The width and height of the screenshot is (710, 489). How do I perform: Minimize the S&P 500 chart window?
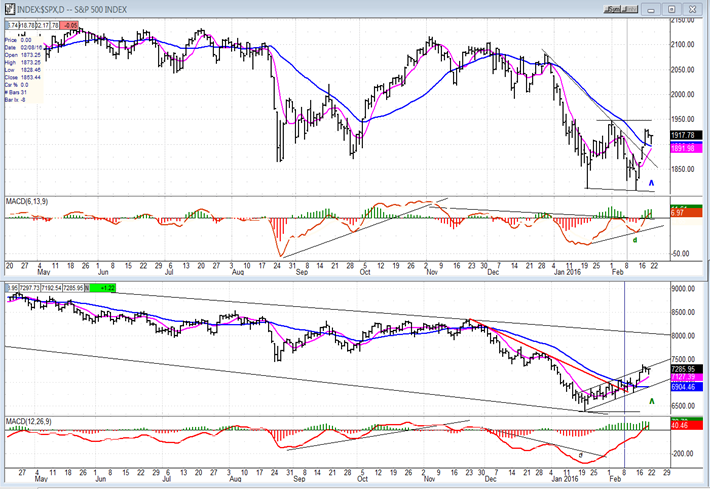[x=651, y=9]
